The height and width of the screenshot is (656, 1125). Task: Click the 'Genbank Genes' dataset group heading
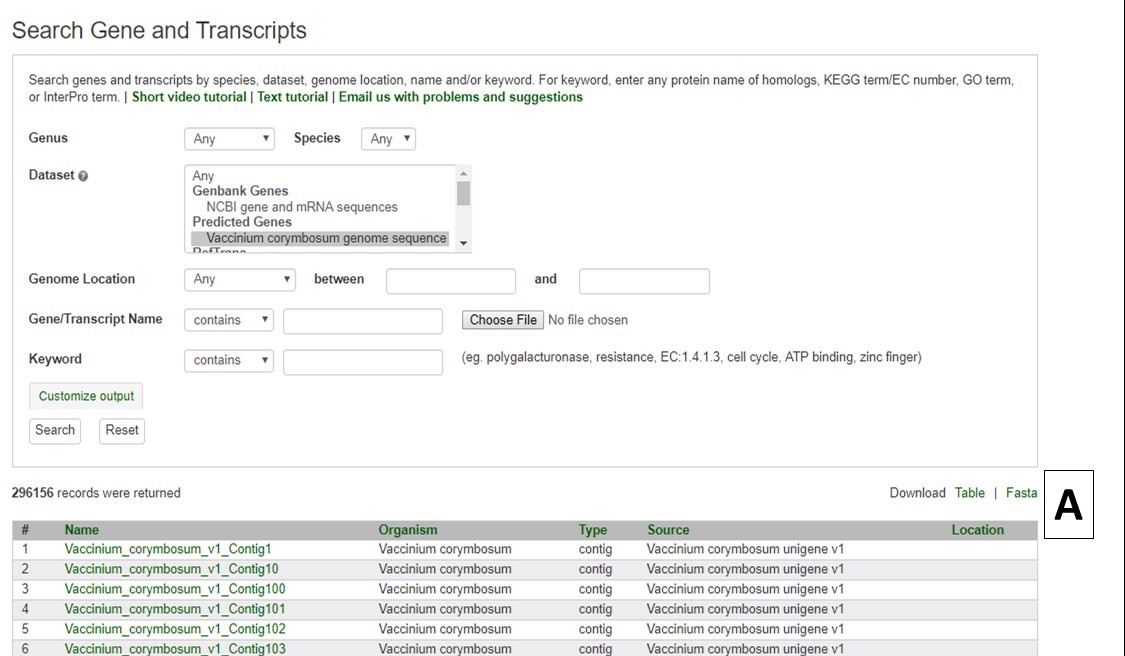click(240, 191)
